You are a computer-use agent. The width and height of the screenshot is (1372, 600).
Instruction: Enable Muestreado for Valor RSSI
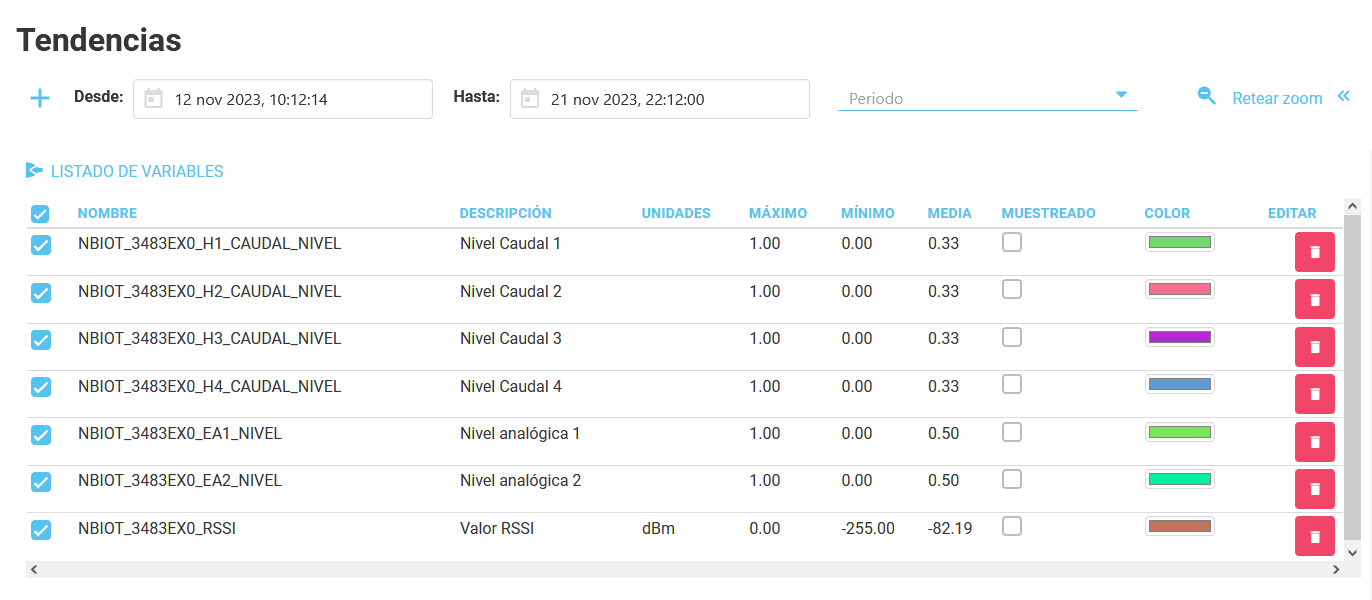[x=1012, y=526]
